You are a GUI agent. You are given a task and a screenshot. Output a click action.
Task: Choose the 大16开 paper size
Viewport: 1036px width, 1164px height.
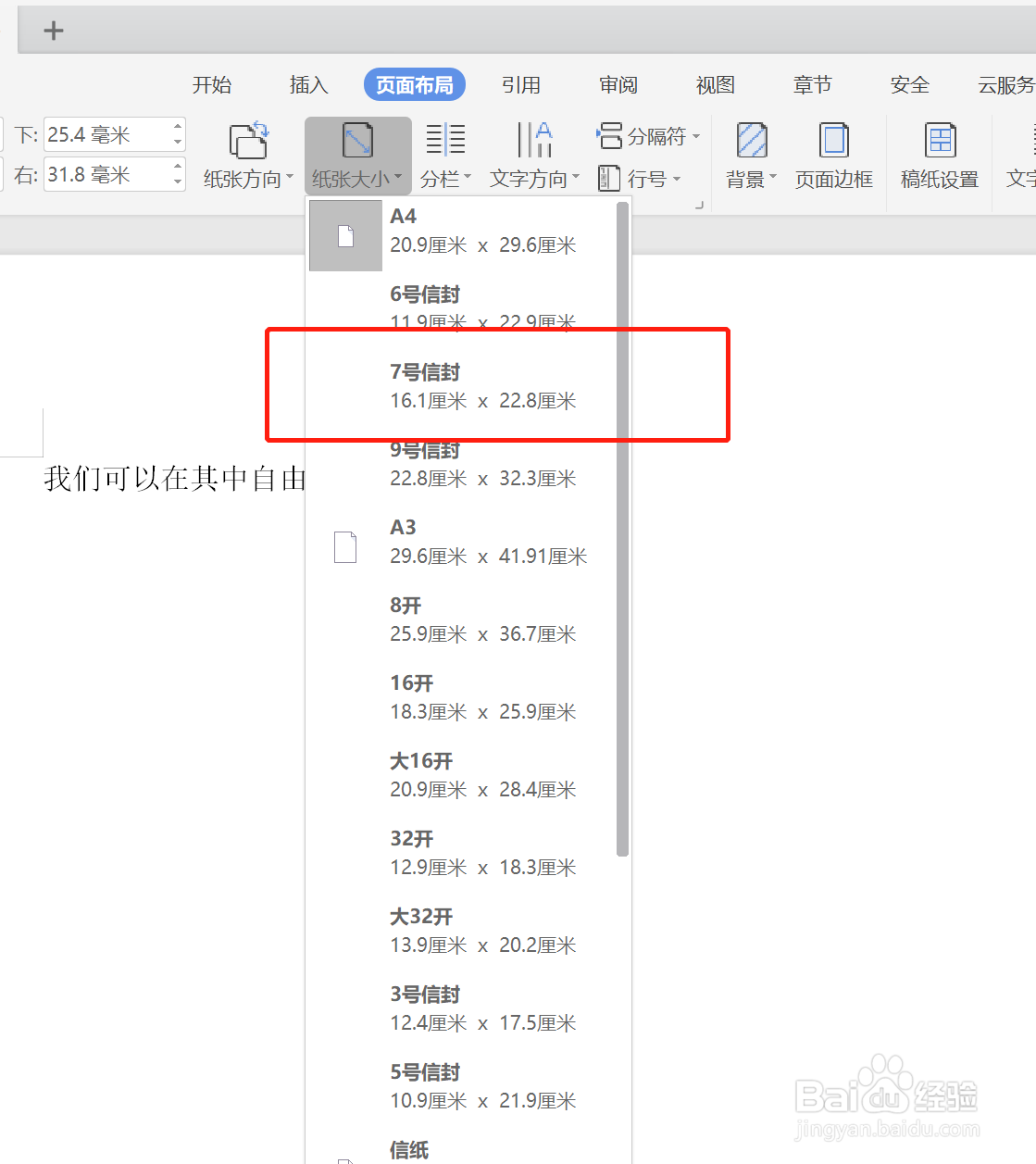(463, 775)
